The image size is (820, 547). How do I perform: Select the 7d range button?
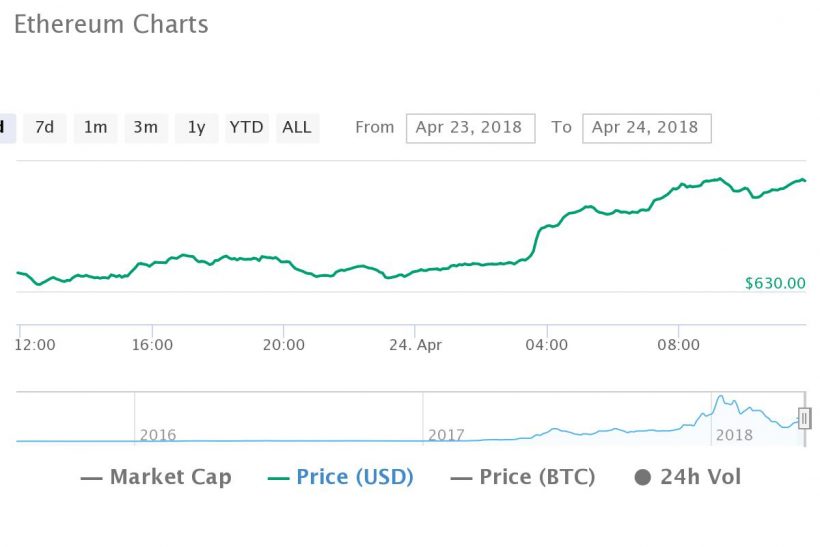[44, 128]
